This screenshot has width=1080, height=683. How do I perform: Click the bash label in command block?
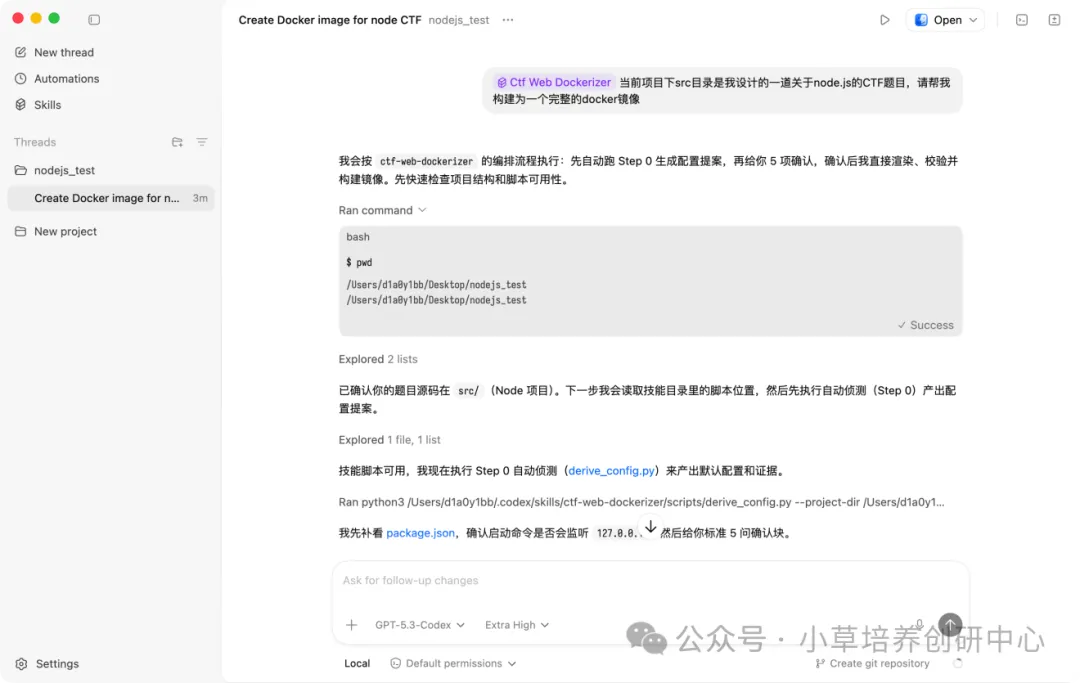357,237
